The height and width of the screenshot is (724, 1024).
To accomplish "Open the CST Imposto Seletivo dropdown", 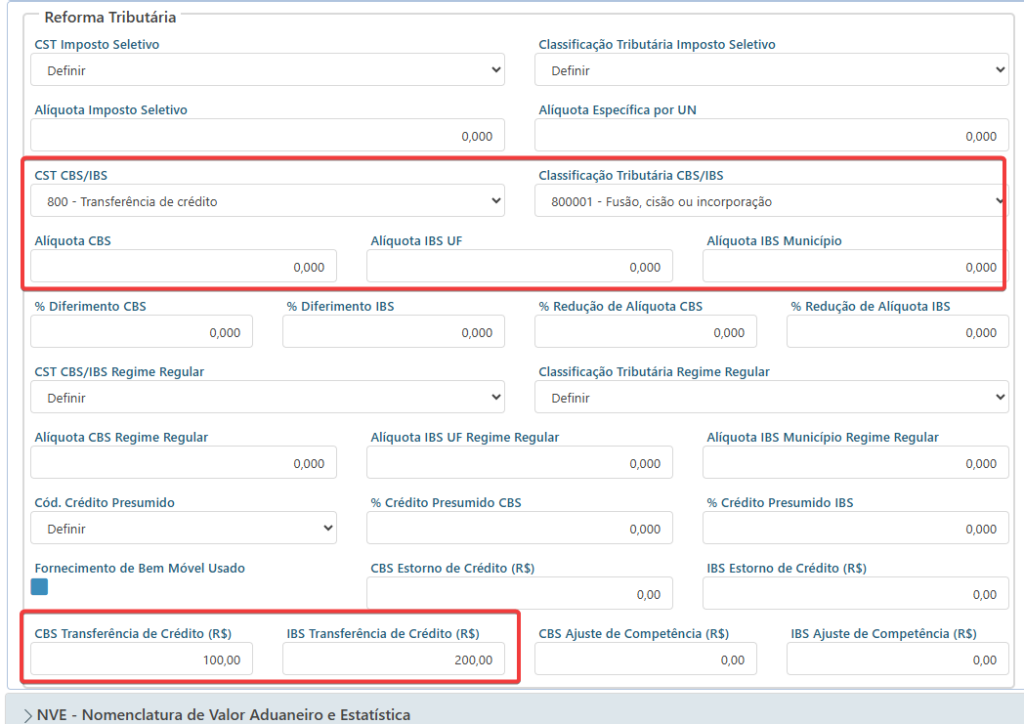I will tap(267, 70).
